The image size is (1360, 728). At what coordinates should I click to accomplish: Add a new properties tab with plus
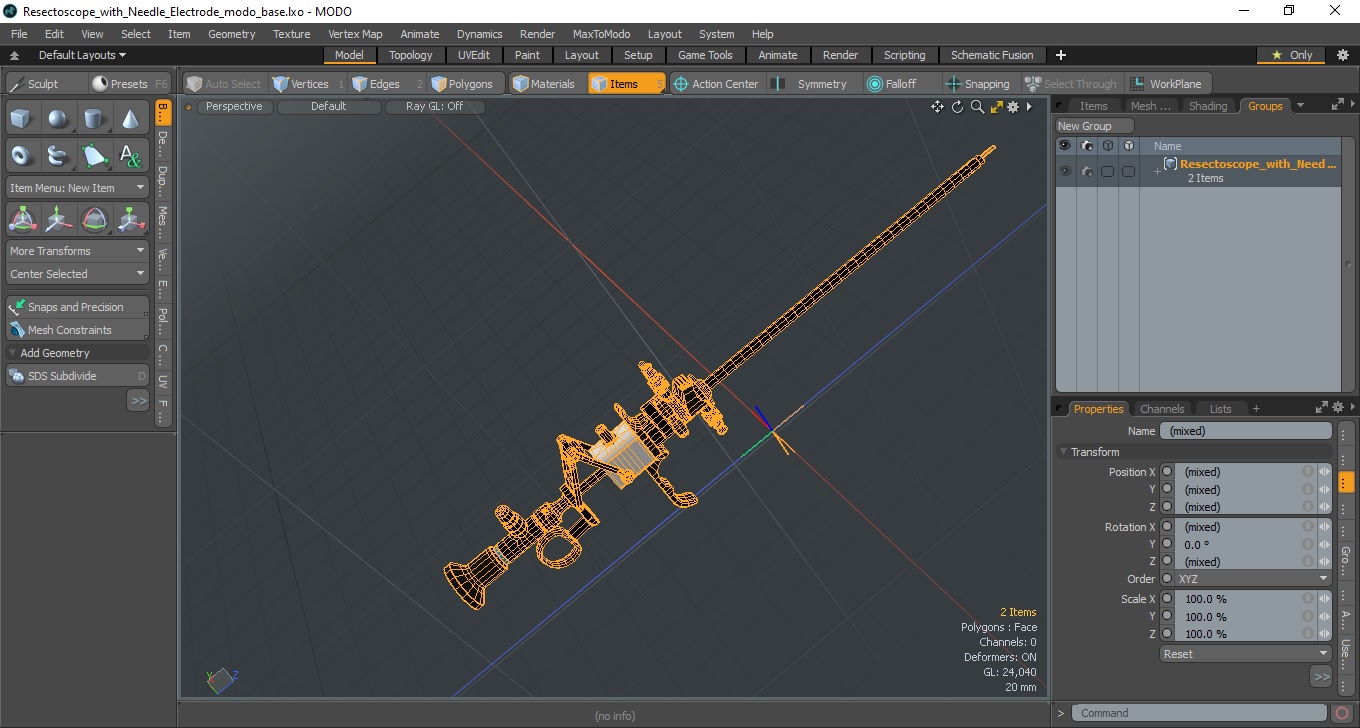[1256, 409]
